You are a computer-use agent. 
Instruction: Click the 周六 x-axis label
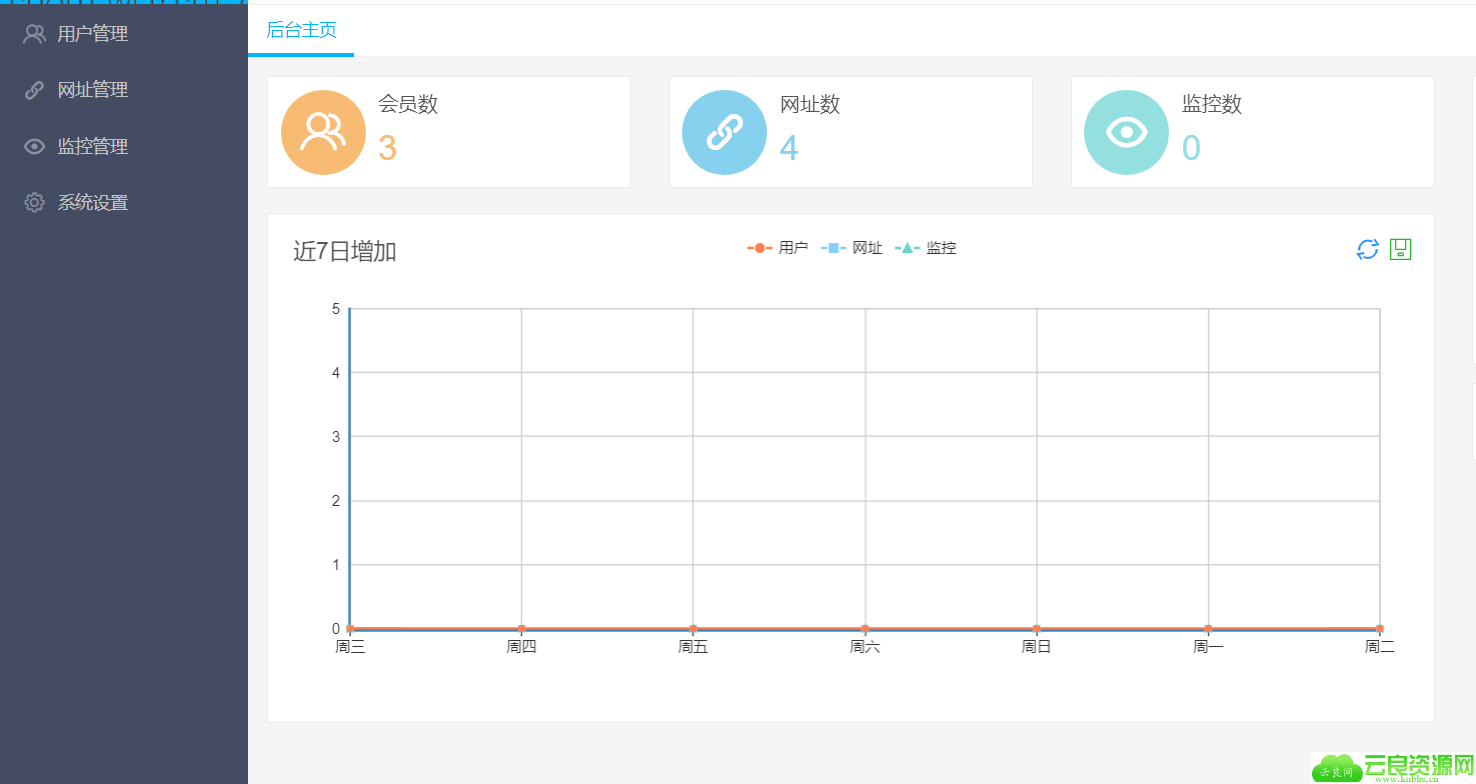click(865, 647)
